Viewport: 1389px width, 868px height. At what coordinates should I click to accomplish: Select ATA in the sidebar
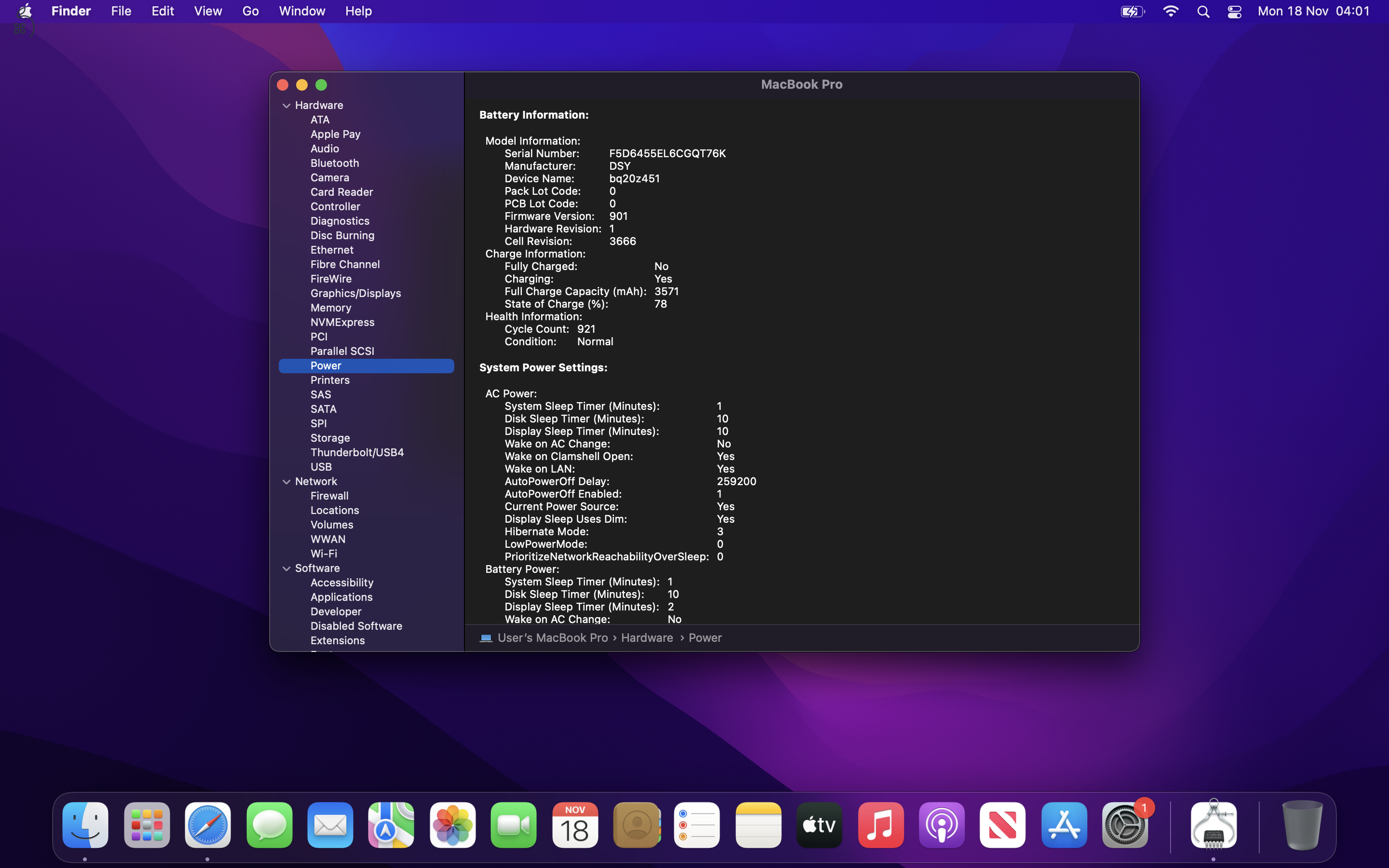(320, 120)
